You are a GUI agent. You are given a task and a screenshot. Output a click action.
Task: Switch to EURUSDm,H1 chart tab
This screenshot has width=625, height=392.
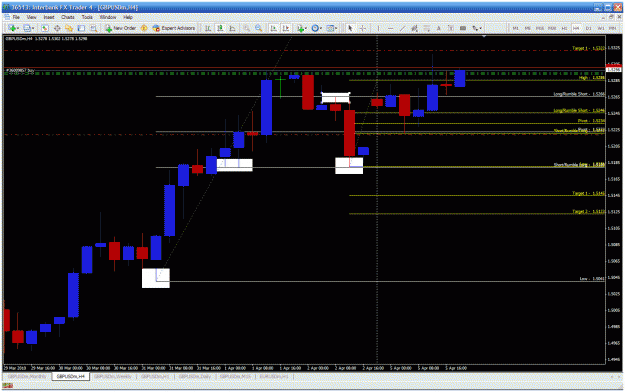click(x=274, y=376)
